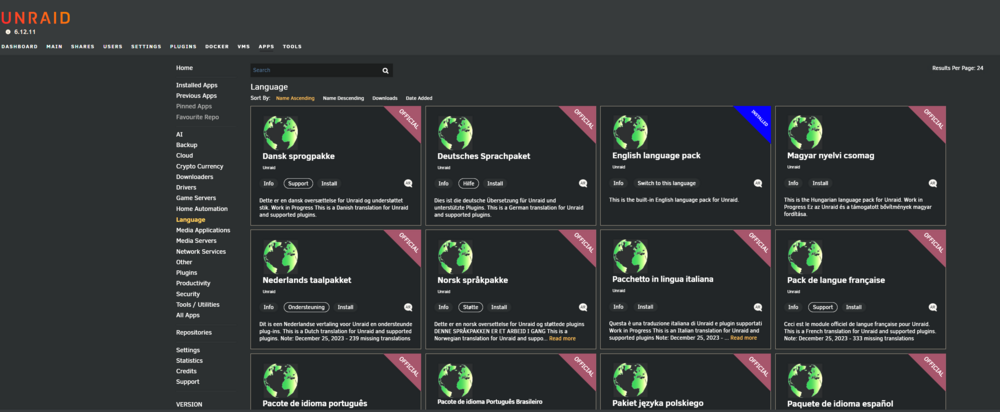The image size is (1000, 412).
Task: Select the Network Services category
Action: point(201,251)
